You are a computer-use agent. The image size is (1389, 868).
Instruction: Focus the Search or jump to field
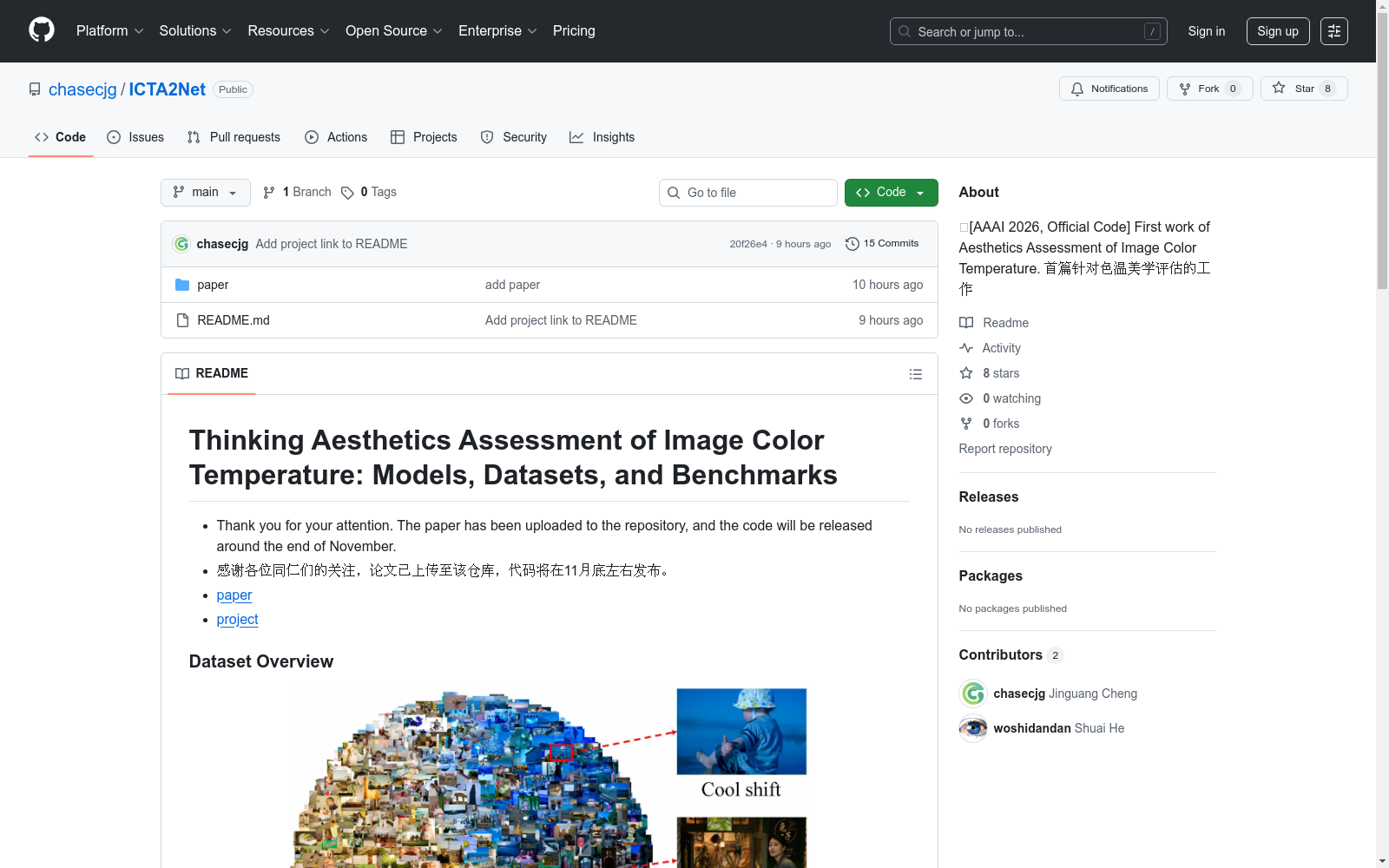pos(1029,31)
